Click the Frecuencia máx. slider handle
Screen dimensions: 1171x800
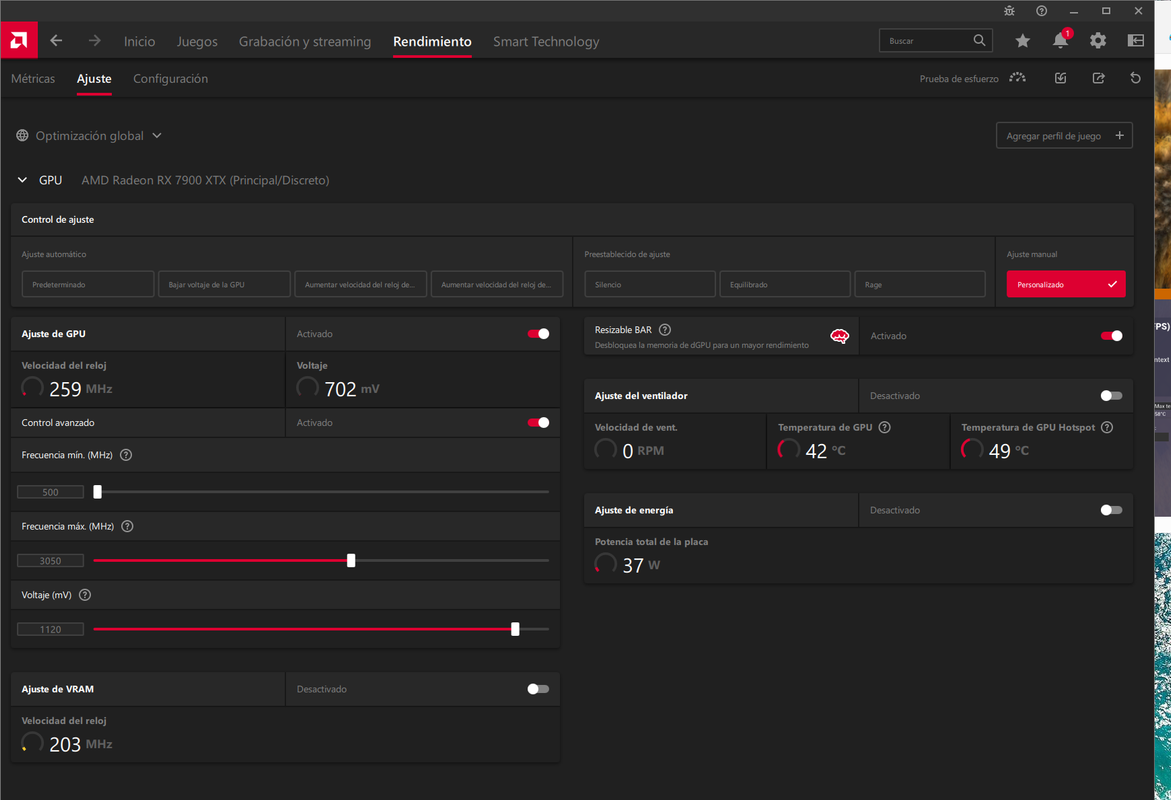tap(351, 560)
